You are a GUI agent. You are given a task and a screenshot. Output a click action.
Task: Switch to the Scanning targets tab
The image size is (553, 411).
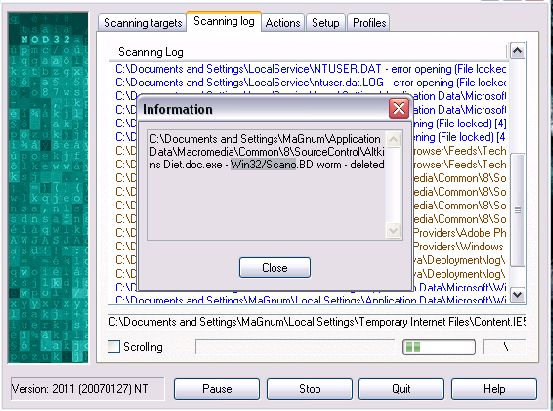click(143, 23)
